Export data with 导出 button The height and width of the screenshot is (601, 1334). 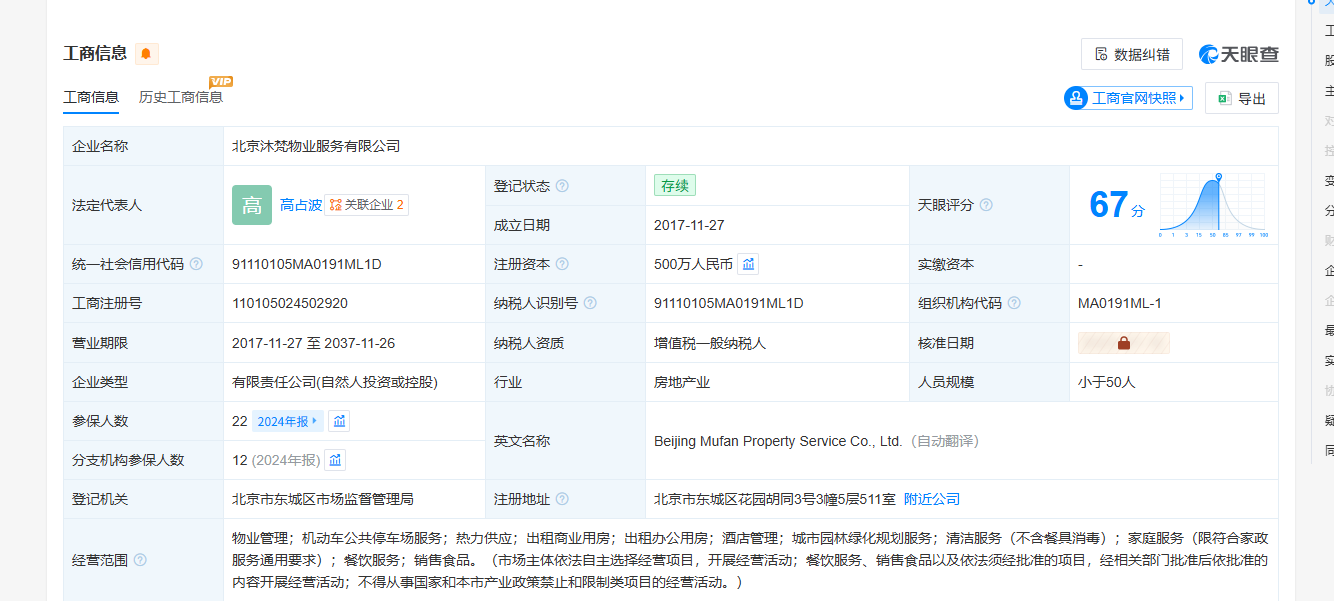click(1242, 98)
